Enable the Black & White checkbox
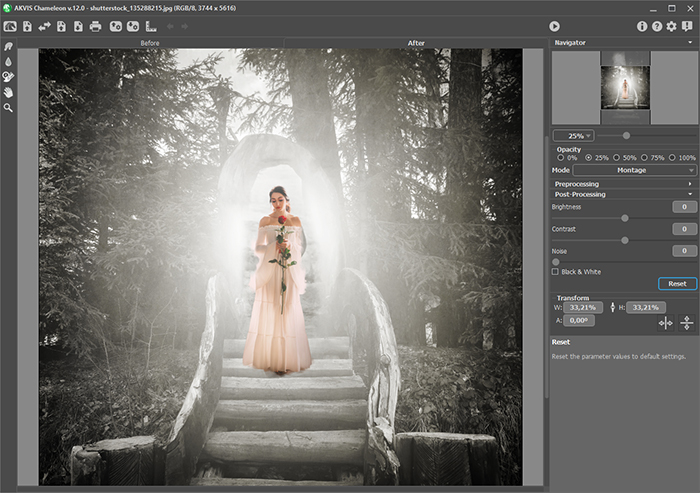700x493 pixels. [x=555, y=272]
